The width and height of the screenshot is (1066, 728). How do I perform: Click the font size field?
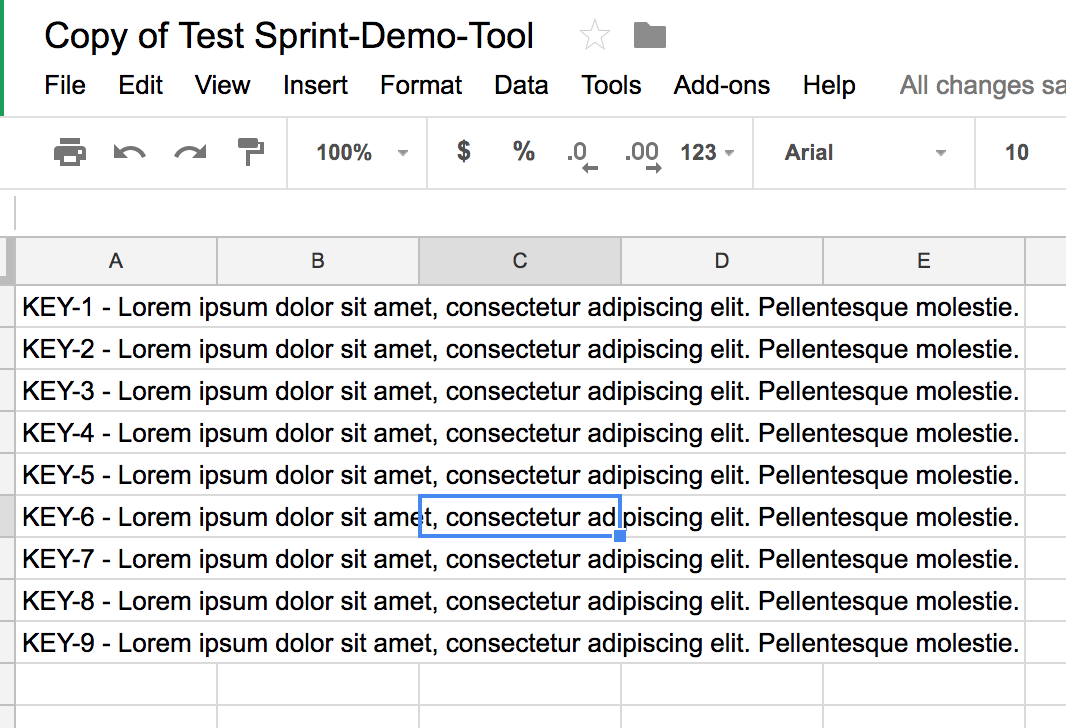click(1017, 152)
